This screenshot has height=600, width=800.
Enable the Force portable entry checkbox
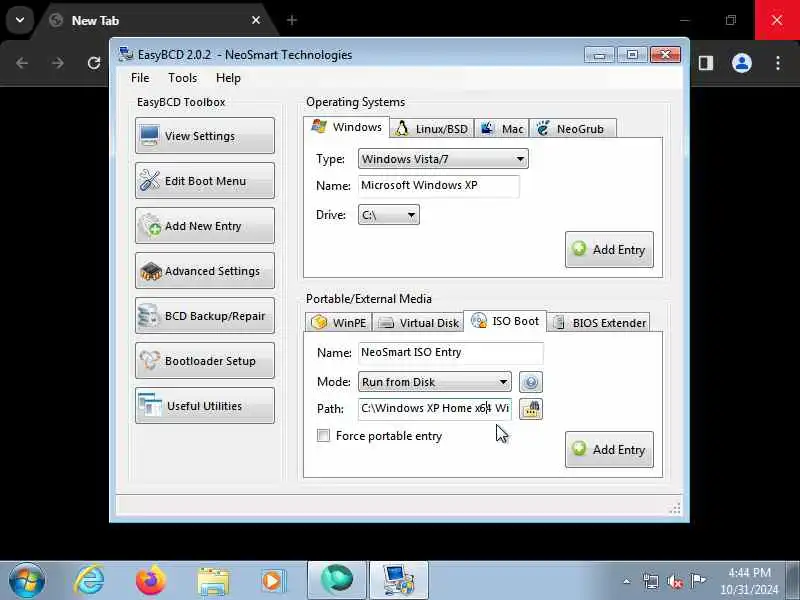323,435
